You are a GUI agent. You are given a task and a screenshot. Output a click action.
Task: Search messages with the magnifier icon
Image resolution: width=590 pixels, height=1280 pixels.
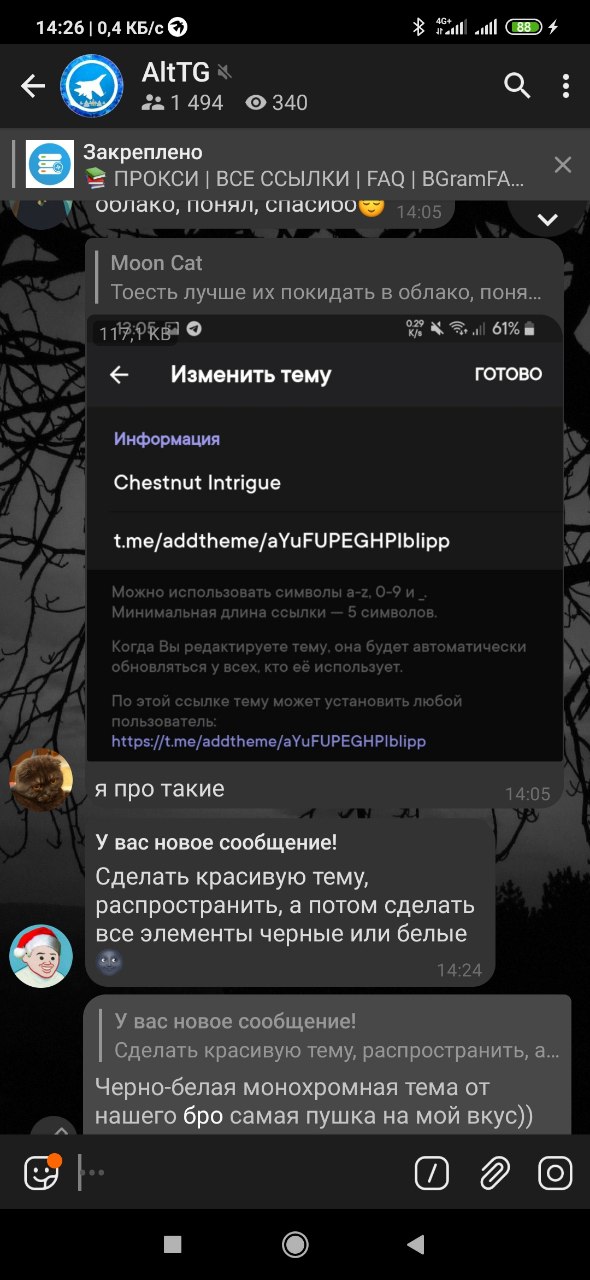click(x=517, y=86)
